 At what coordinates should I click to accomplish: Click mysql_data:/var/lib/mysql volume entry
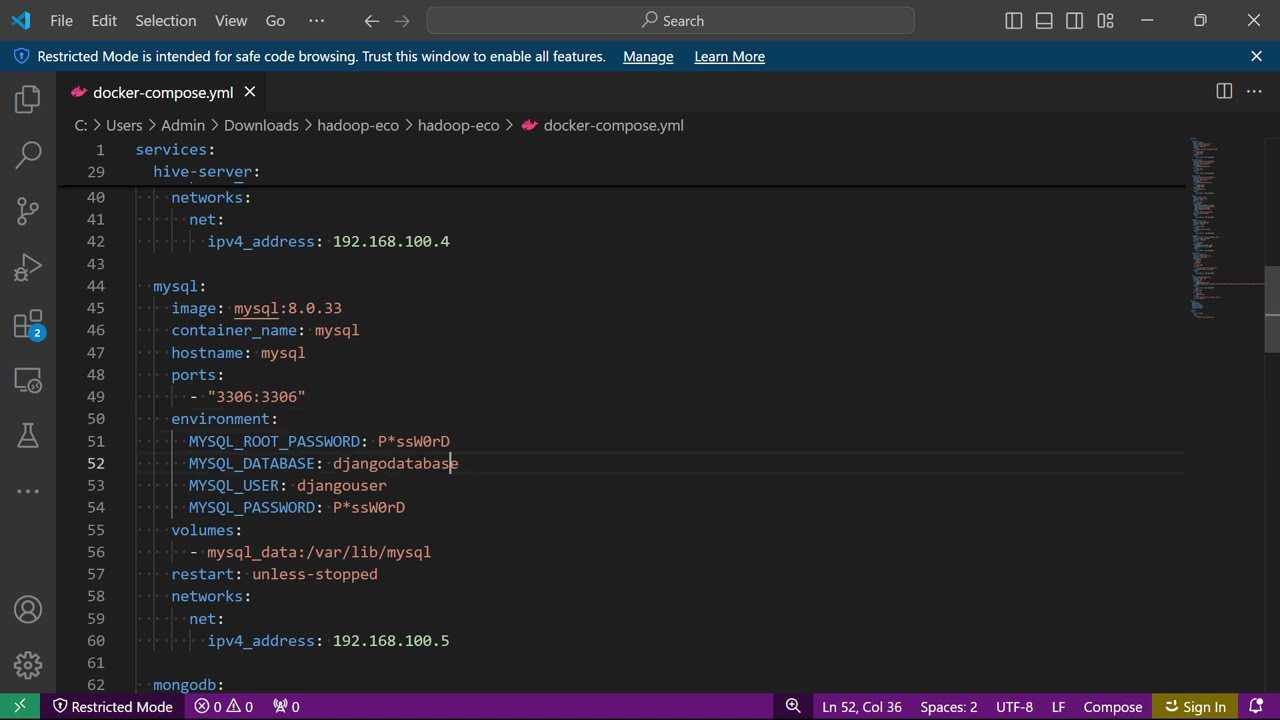319,552
